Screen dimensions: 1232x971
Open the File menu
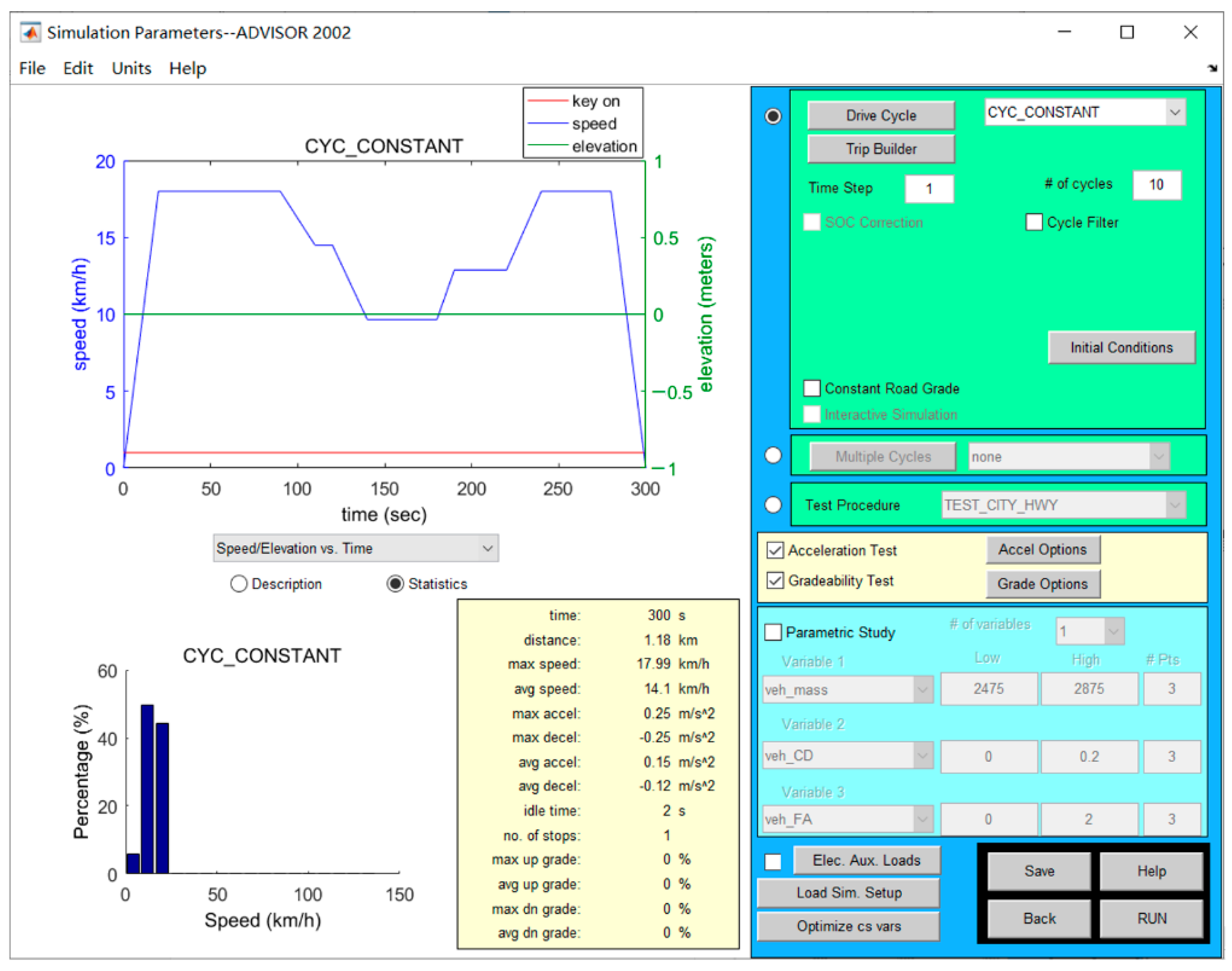click(x=32, y=68)
